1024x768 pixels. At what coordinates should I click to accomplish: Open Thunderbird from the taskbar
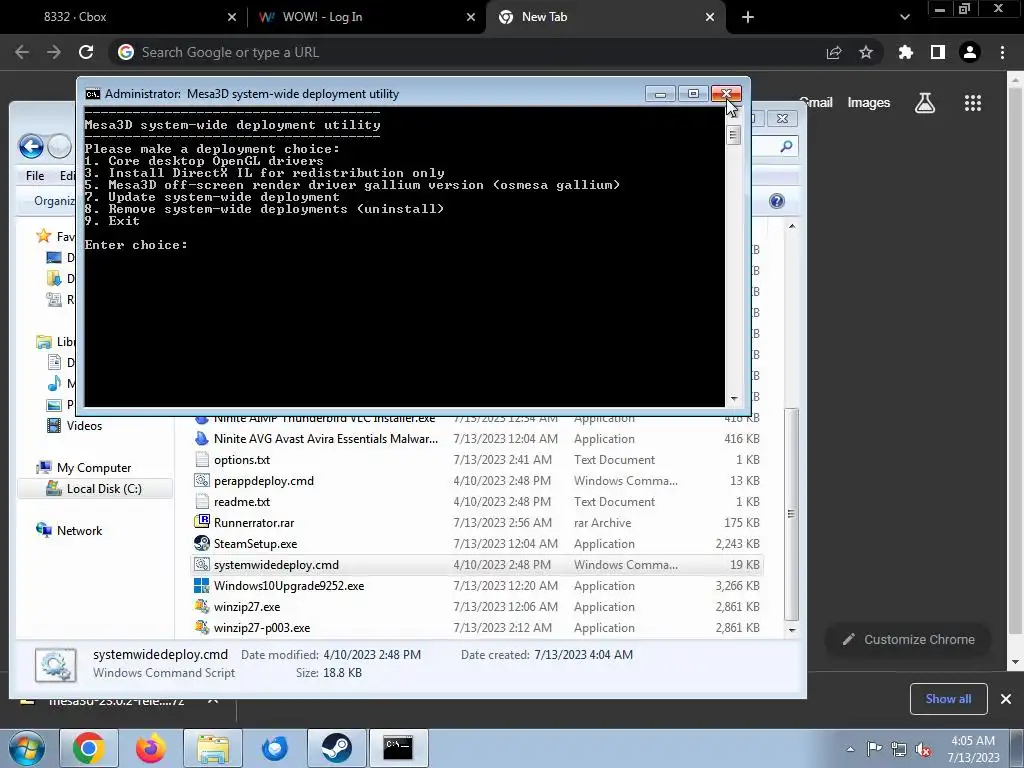[274, 748]
